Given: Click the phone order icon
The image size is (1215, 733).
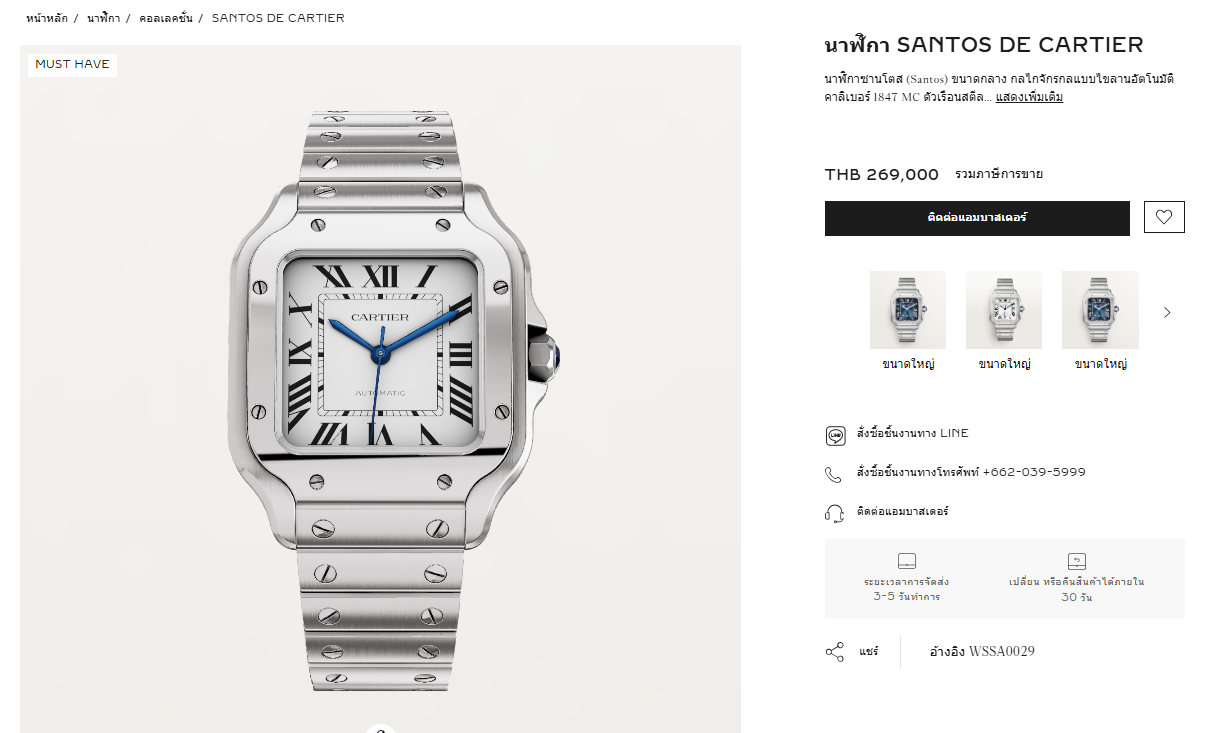Looking at the screenshot, I should 834,474.
